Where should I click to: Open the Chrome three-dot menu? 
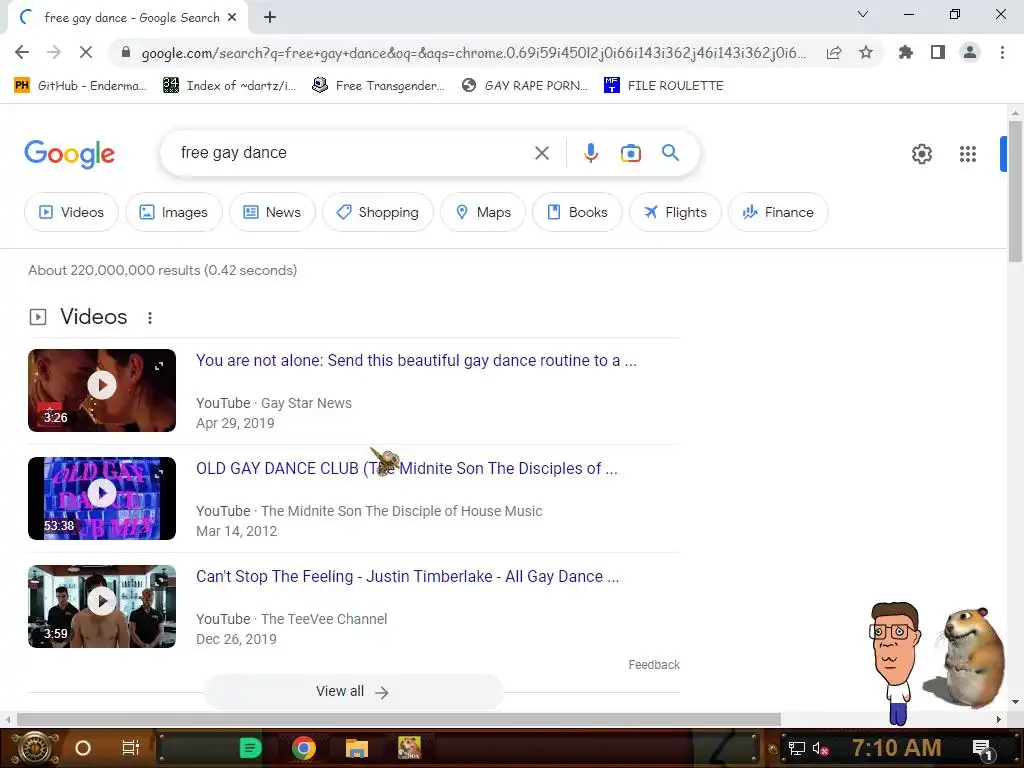(x=1002, y=52)
